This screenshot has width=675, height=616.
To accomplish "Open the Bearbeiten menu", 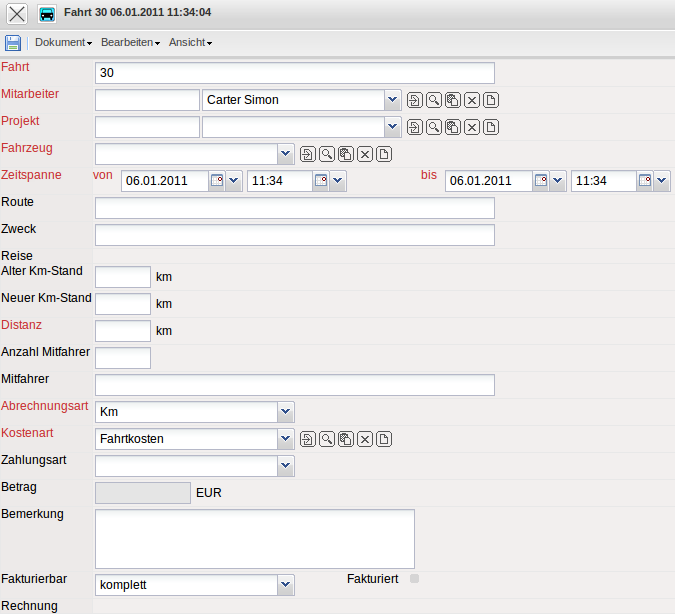I will coord(130,43).
